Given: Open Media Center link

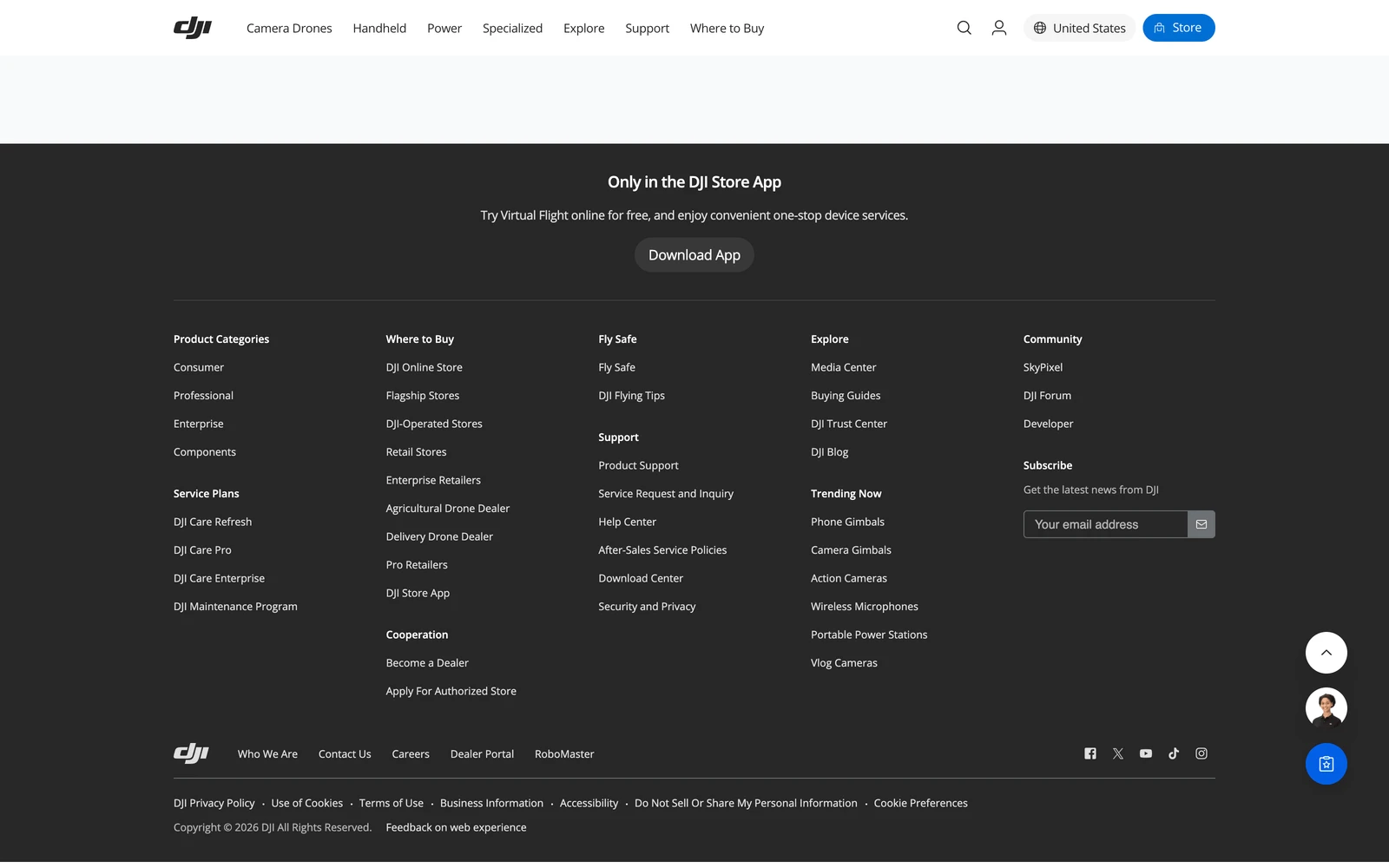Looking at the screenshot, I should 843,367.
